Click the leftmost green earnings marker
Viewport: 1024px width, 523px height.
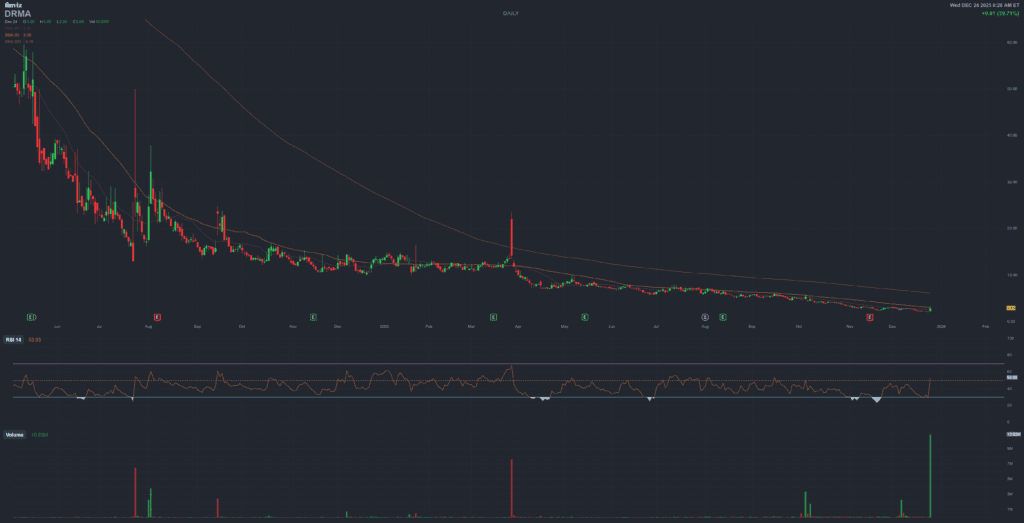click(x=31, y=316)
